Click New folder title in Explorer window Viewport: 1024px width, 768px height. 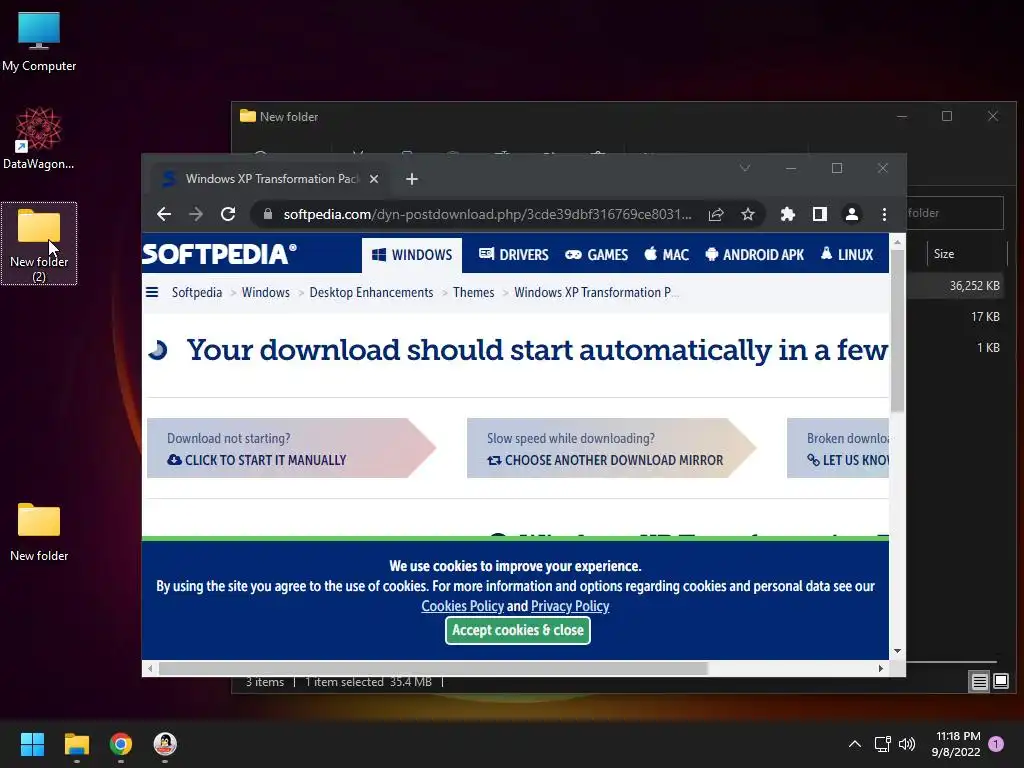pos(289,117)
